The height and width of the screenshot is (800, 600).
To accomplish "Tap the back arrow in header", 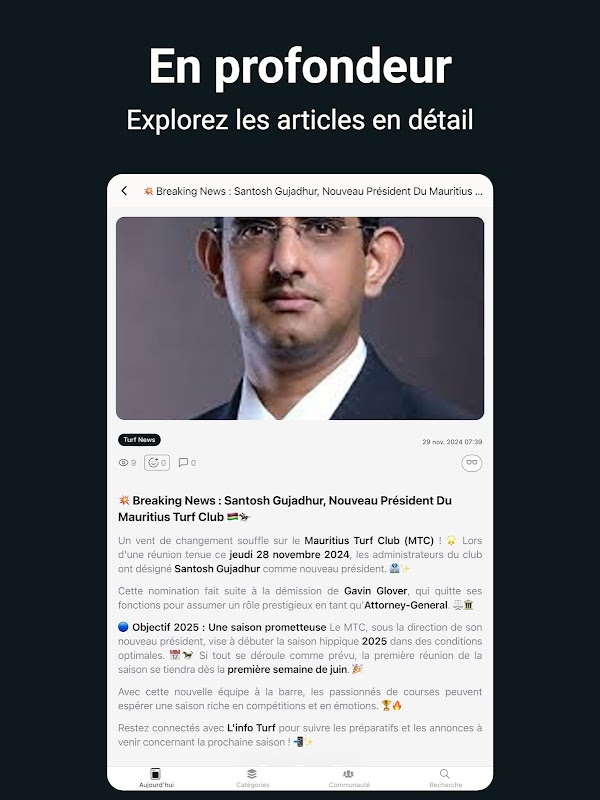I will point(124,191).
